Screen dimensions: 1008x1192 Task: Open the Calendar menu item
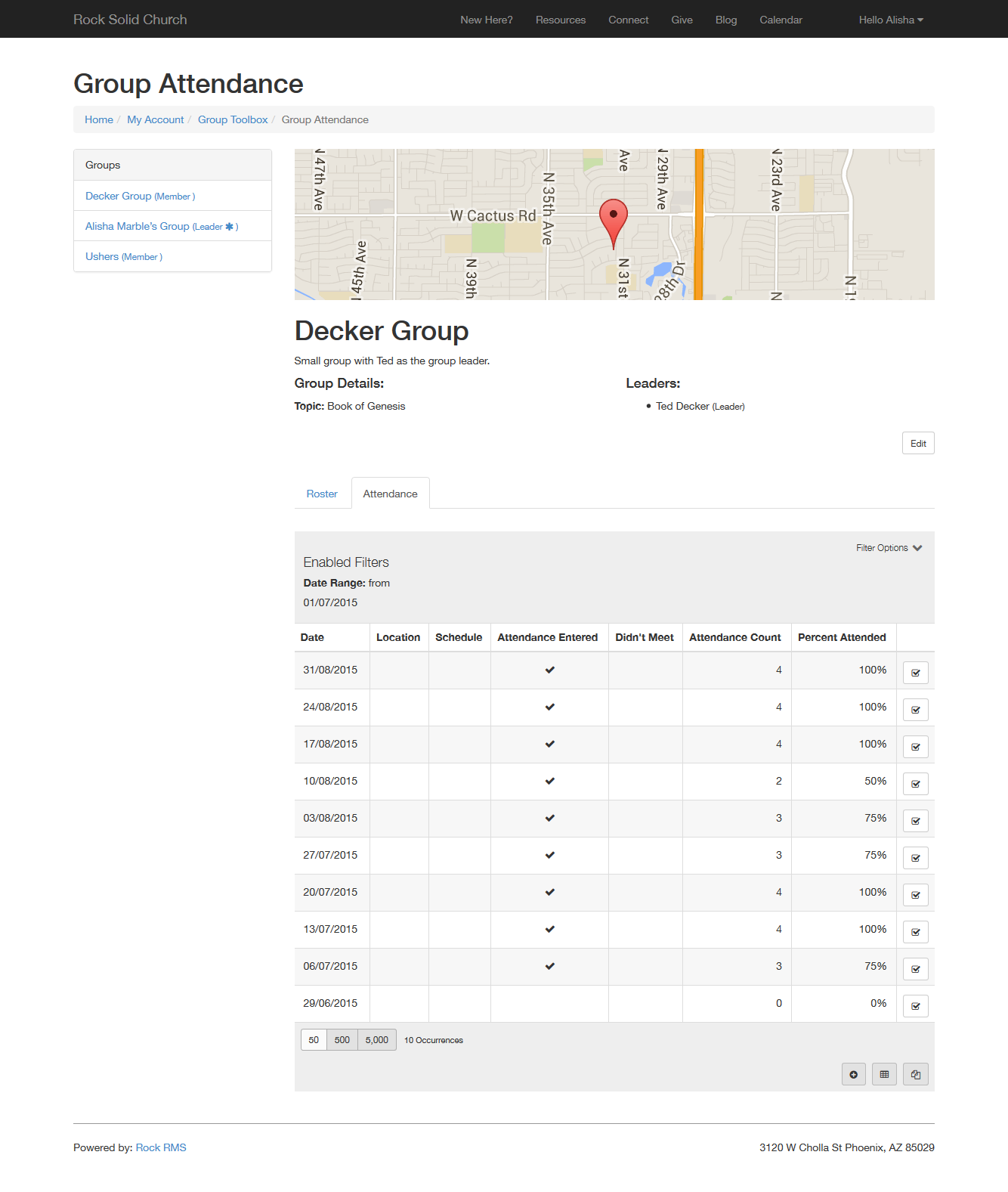[781, 20]
